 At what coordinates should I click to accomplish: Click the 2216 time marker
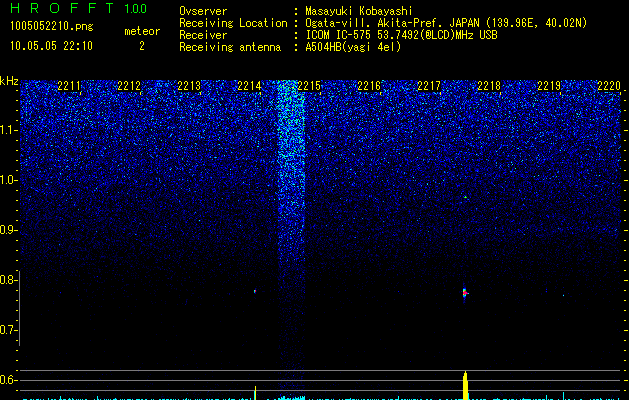(369, 86)
